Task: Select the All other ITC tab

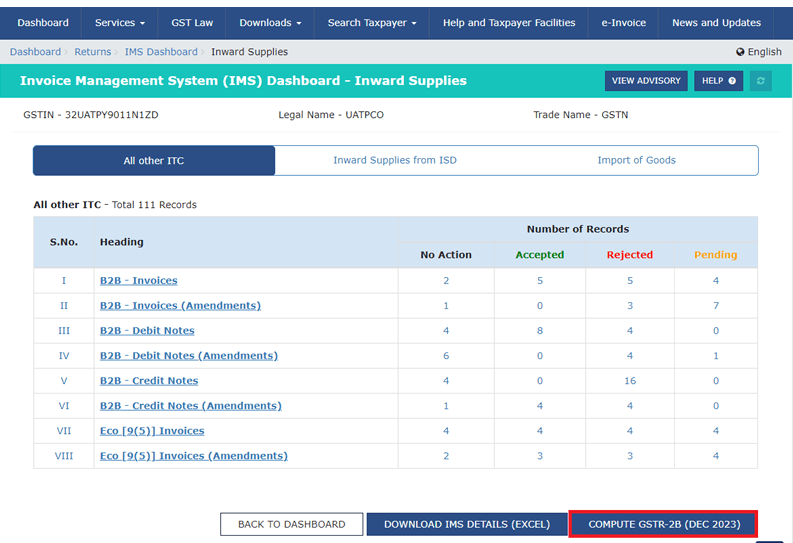Action: point(154,161)
